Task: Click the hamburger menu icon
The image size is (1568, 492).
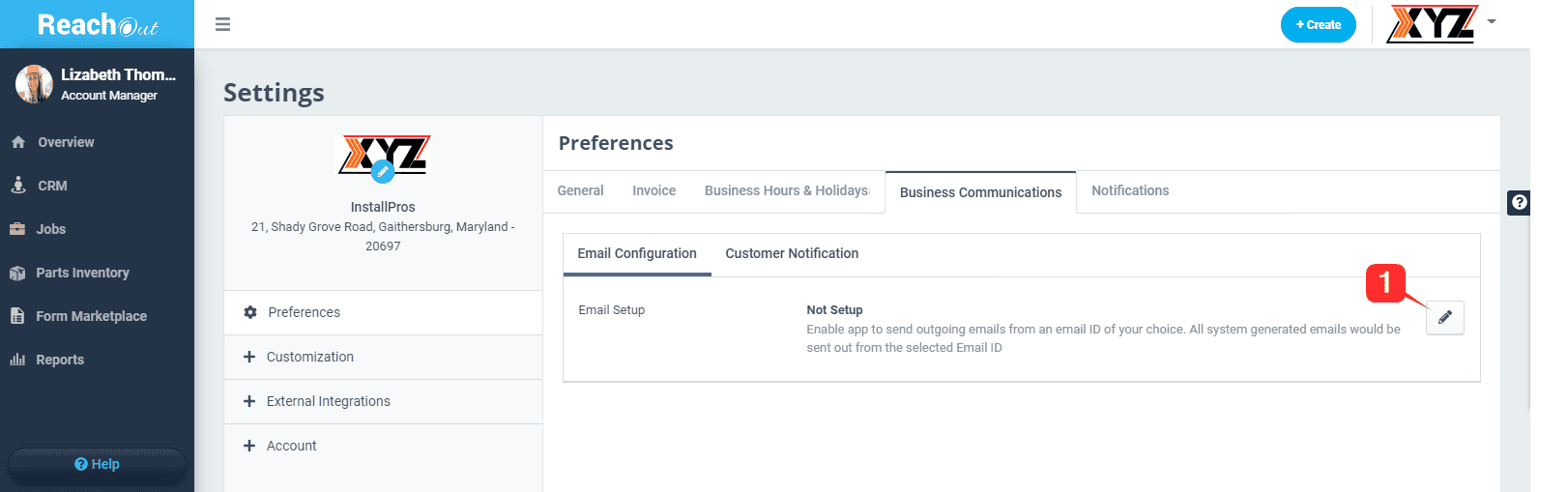Action: pos(222,24)
